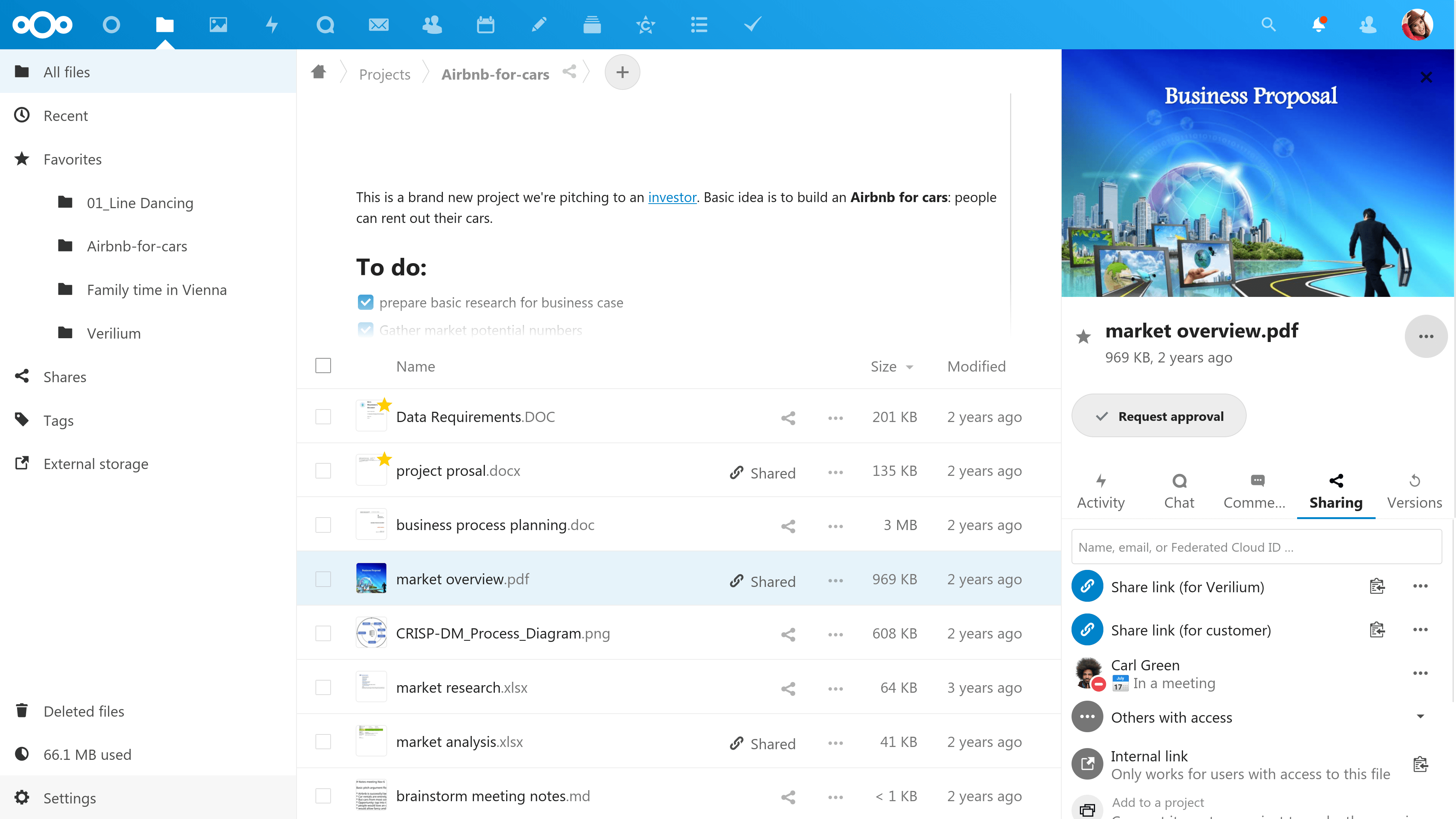1456x819 pixels.
Task: Sort files by Size column arrow
Action: 910,367
